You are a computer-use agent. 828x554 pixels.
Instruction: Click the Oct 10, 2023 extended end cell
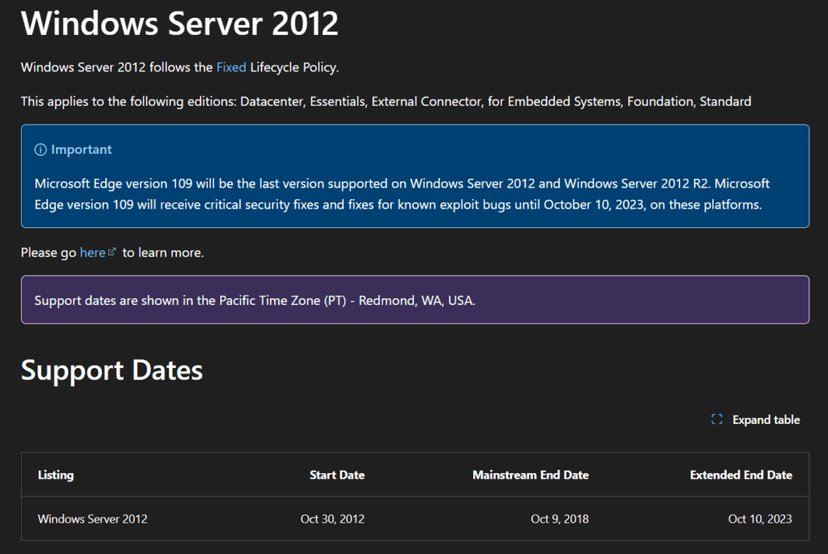[x=759, y=519]
